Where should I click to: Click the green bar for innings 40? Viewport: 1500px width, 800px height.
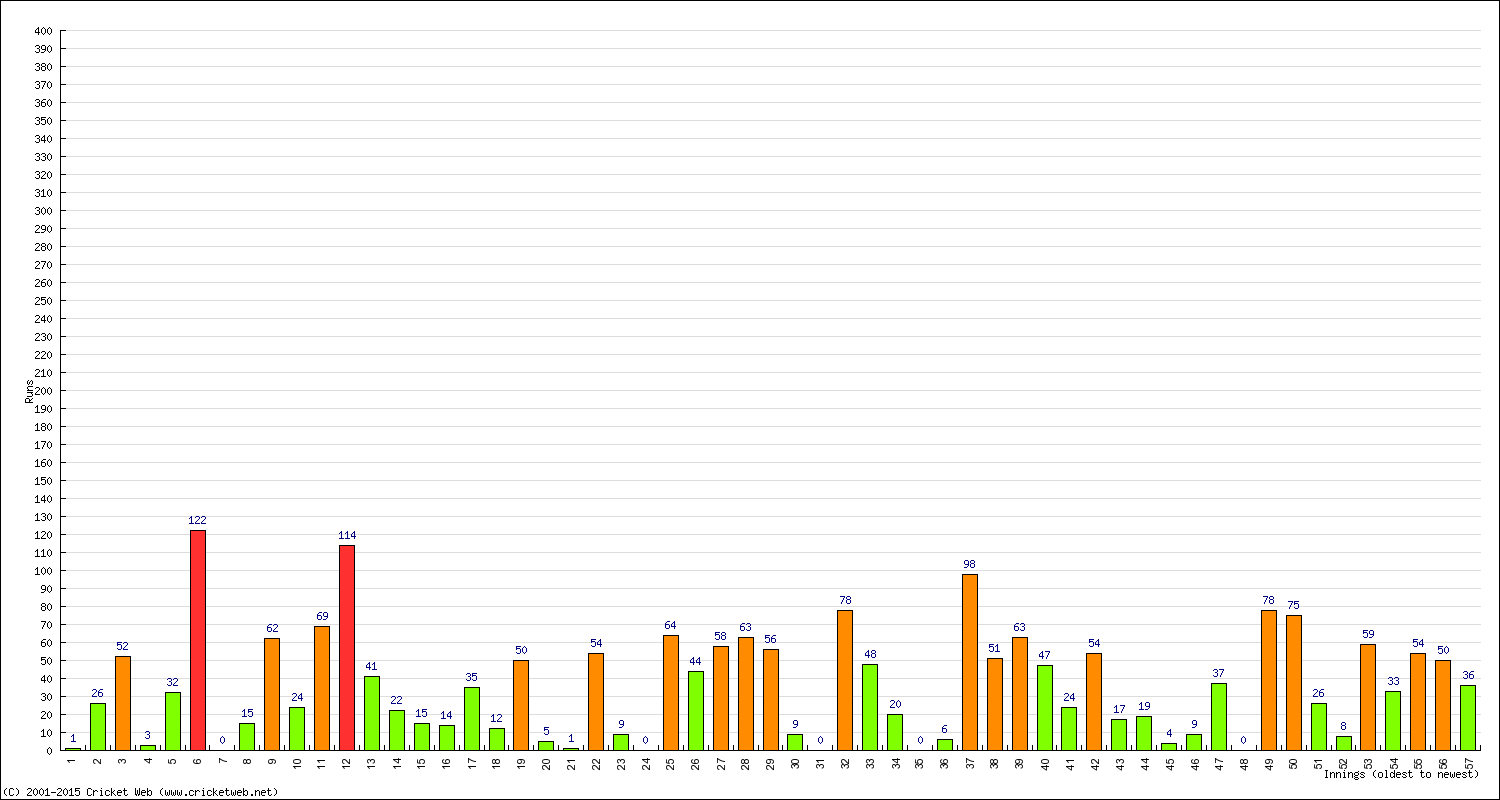click(1045, 708)
